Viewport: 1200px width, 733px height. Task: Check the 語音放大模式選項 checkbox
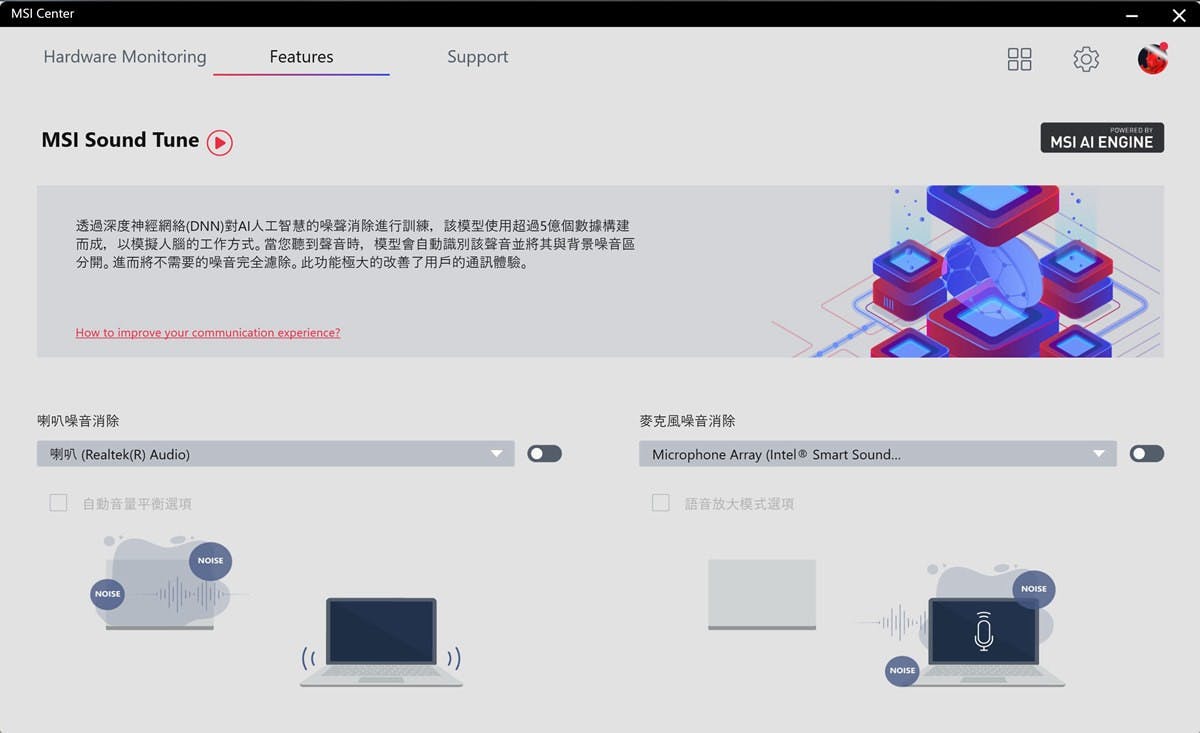click(x=661, y=503)
